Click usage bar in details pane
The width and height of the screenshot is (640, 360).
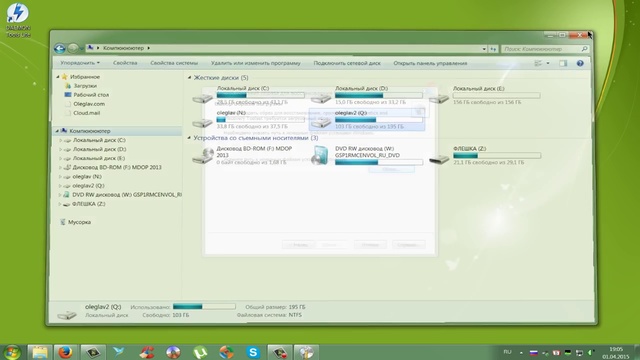[x=204, y=306]
